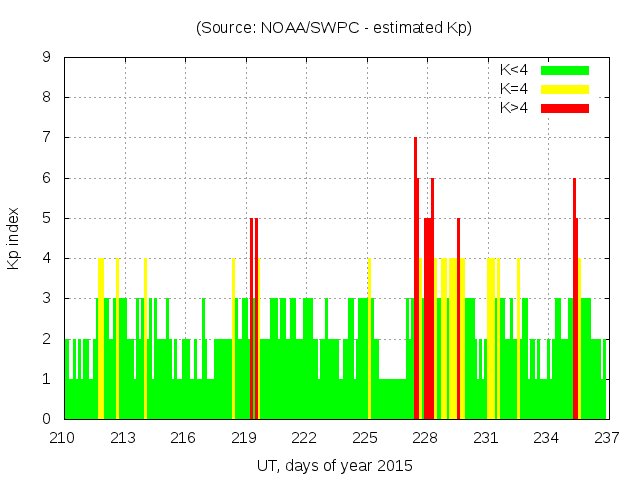
Task: Click y-axis tick label 0
Action: [47, 419]
